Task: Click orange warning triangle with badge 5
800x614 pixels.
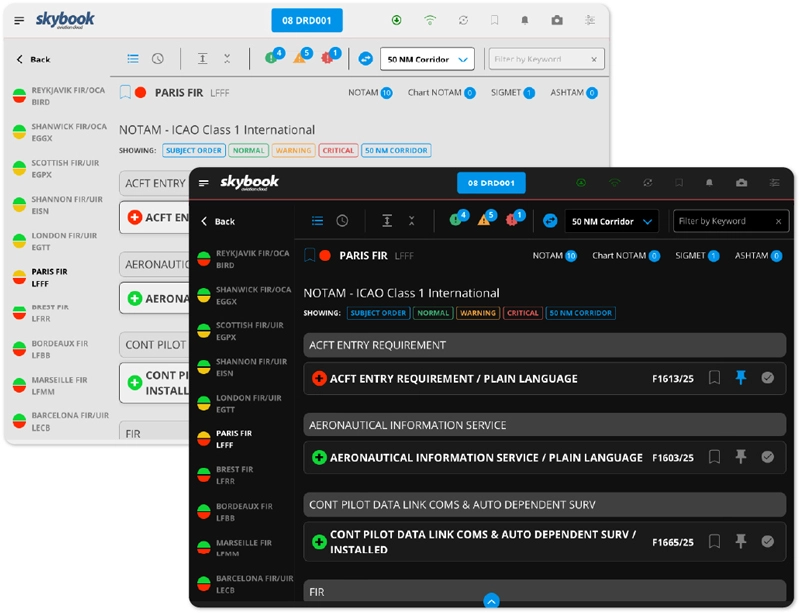Action: pyautogui.click(x=485, y=220)
